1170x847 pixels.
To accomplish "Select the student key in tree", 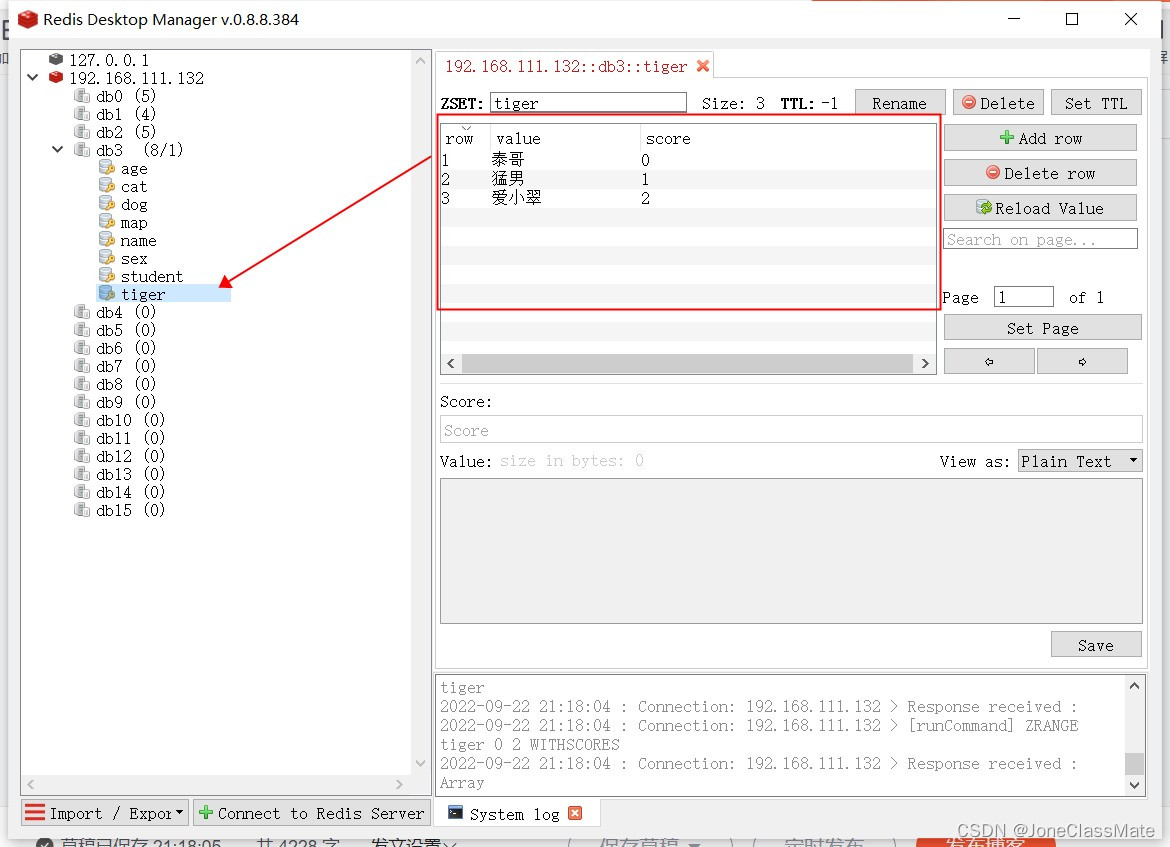I will (x=151, y=276).
